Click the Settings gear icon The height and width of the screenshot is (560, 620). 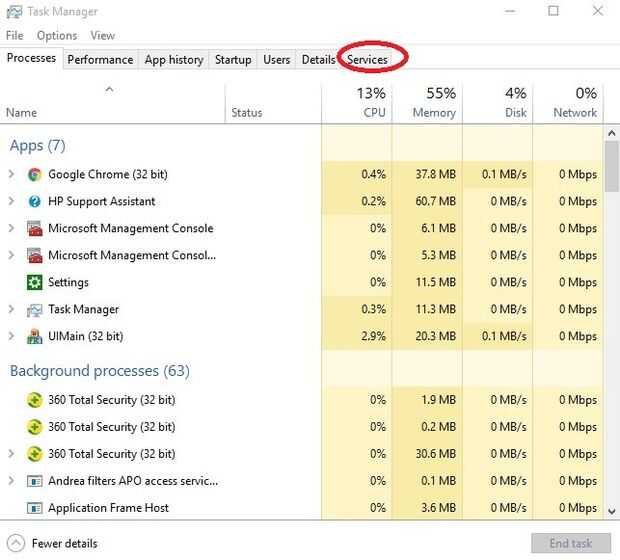click(x=35, y=282)
